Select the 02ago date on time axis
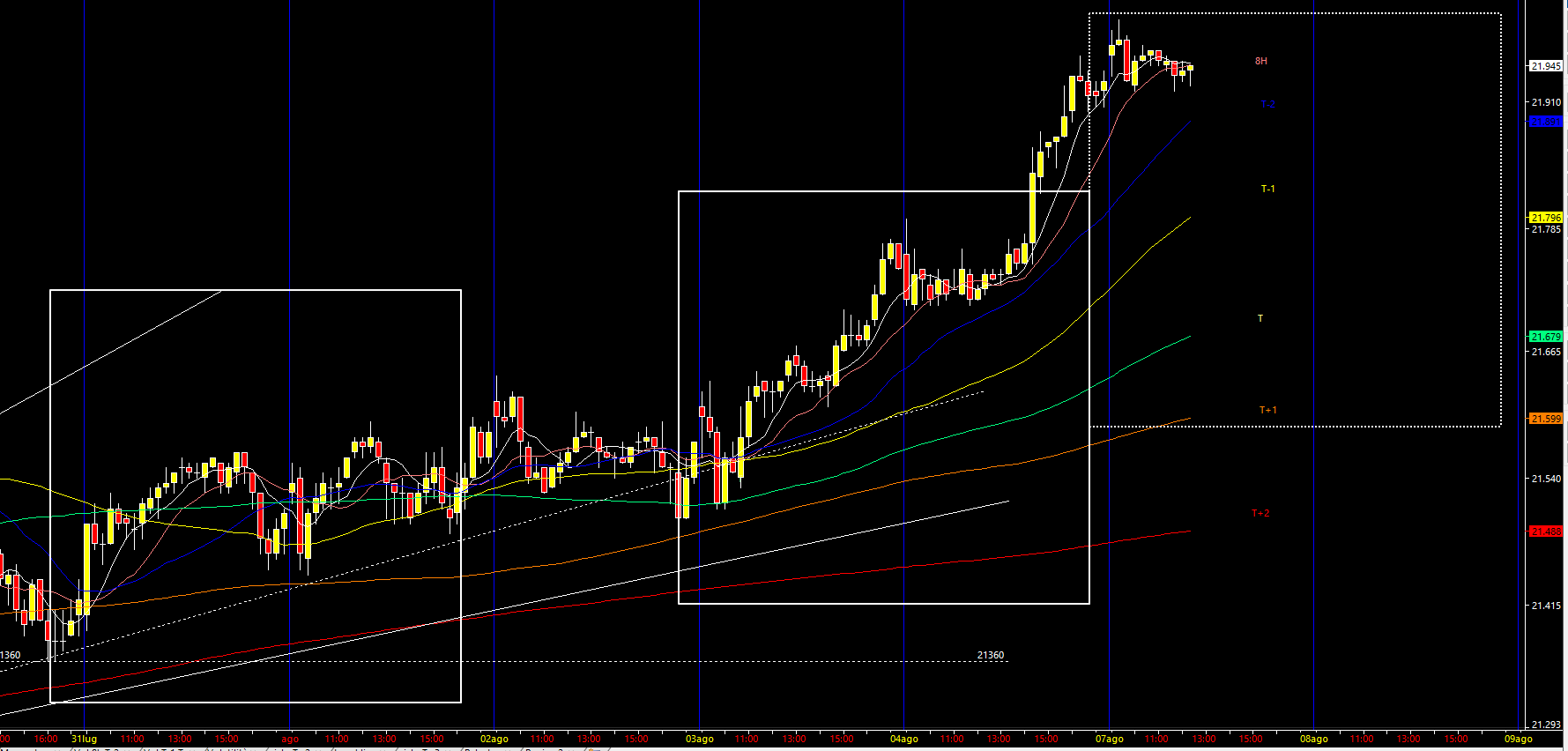The image size is (1568, 751). coord(494,739)
